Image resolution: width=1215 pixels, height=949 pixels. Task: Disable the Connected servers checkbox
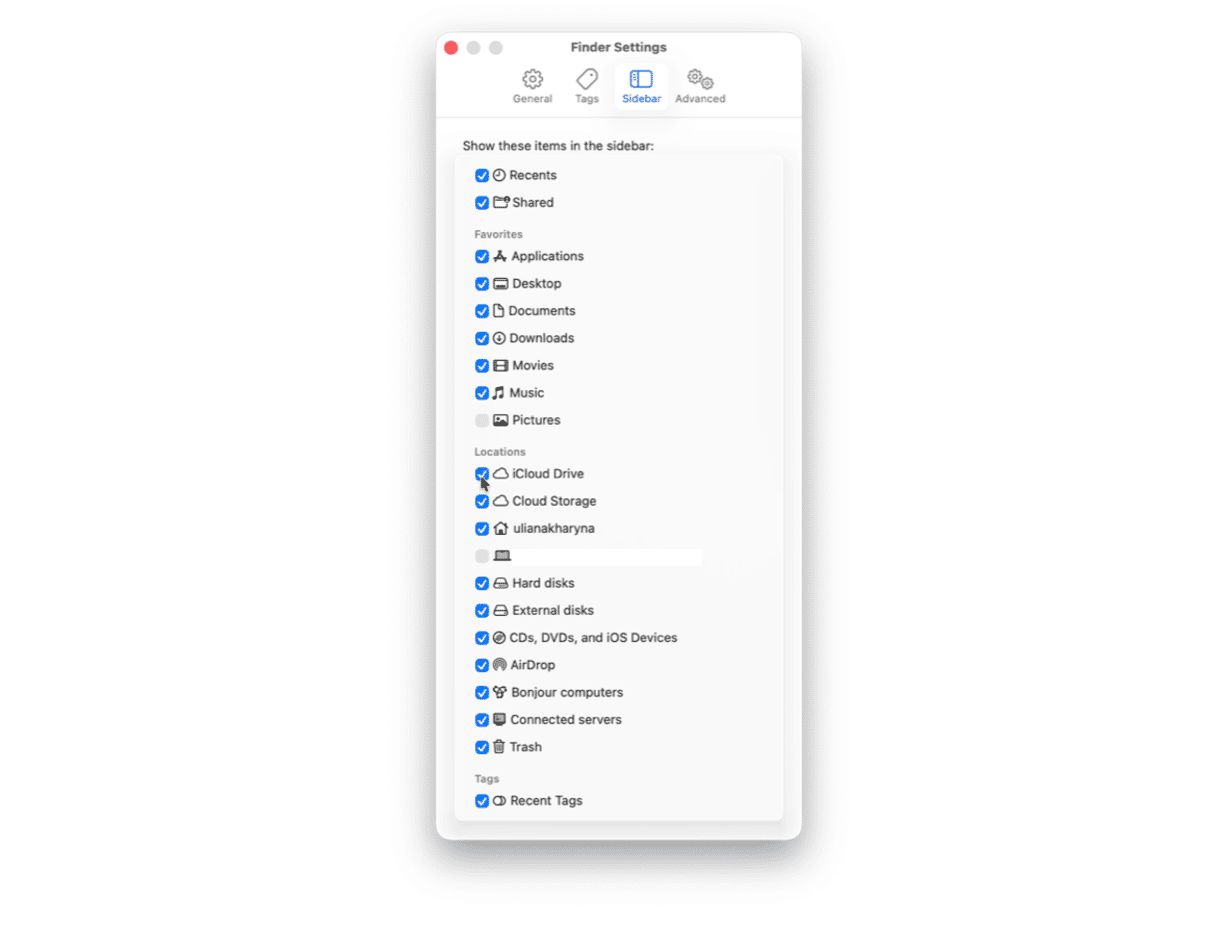pyautogui.click(x=482, y=720)
